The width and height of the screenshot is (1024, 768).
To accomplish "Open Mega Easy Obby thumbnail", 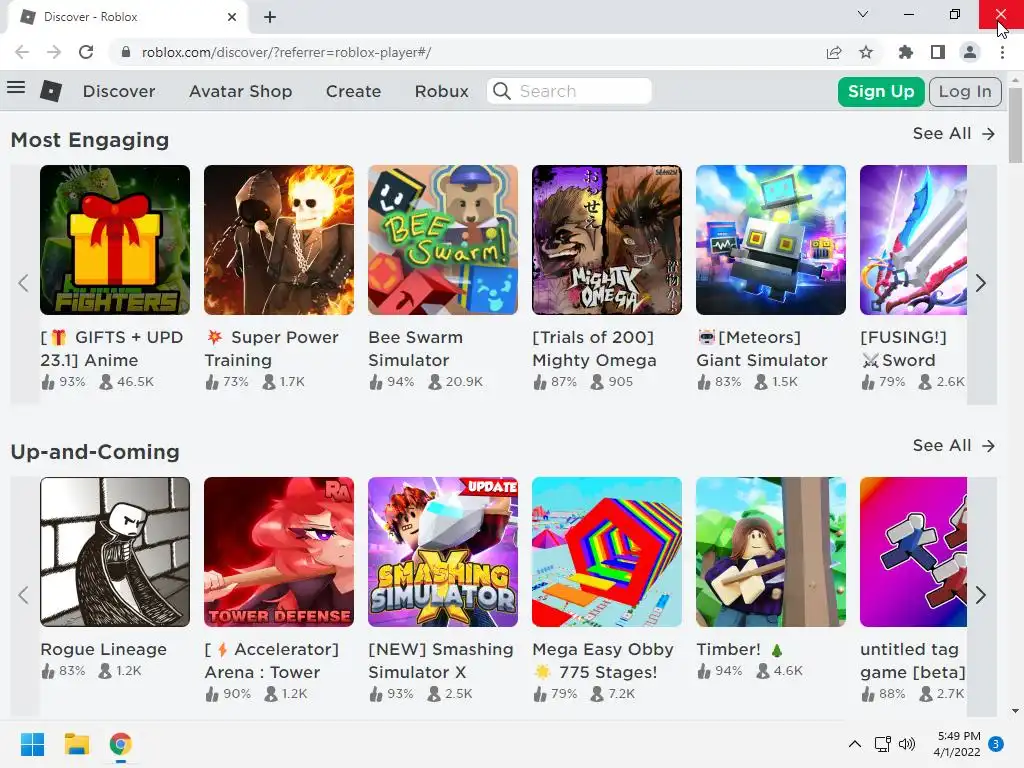I will tap(607, 552).
